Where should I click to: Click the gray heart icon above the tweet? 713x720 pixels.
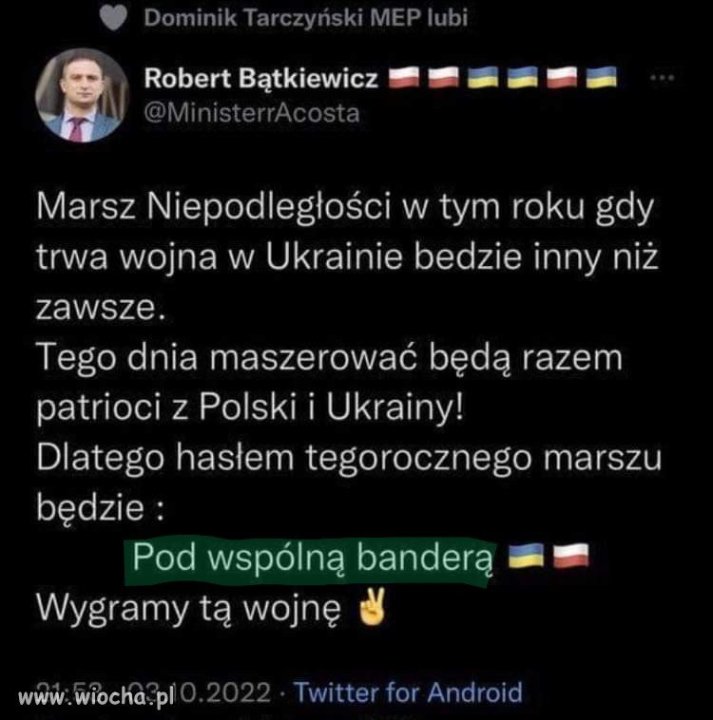pos(113,18)
